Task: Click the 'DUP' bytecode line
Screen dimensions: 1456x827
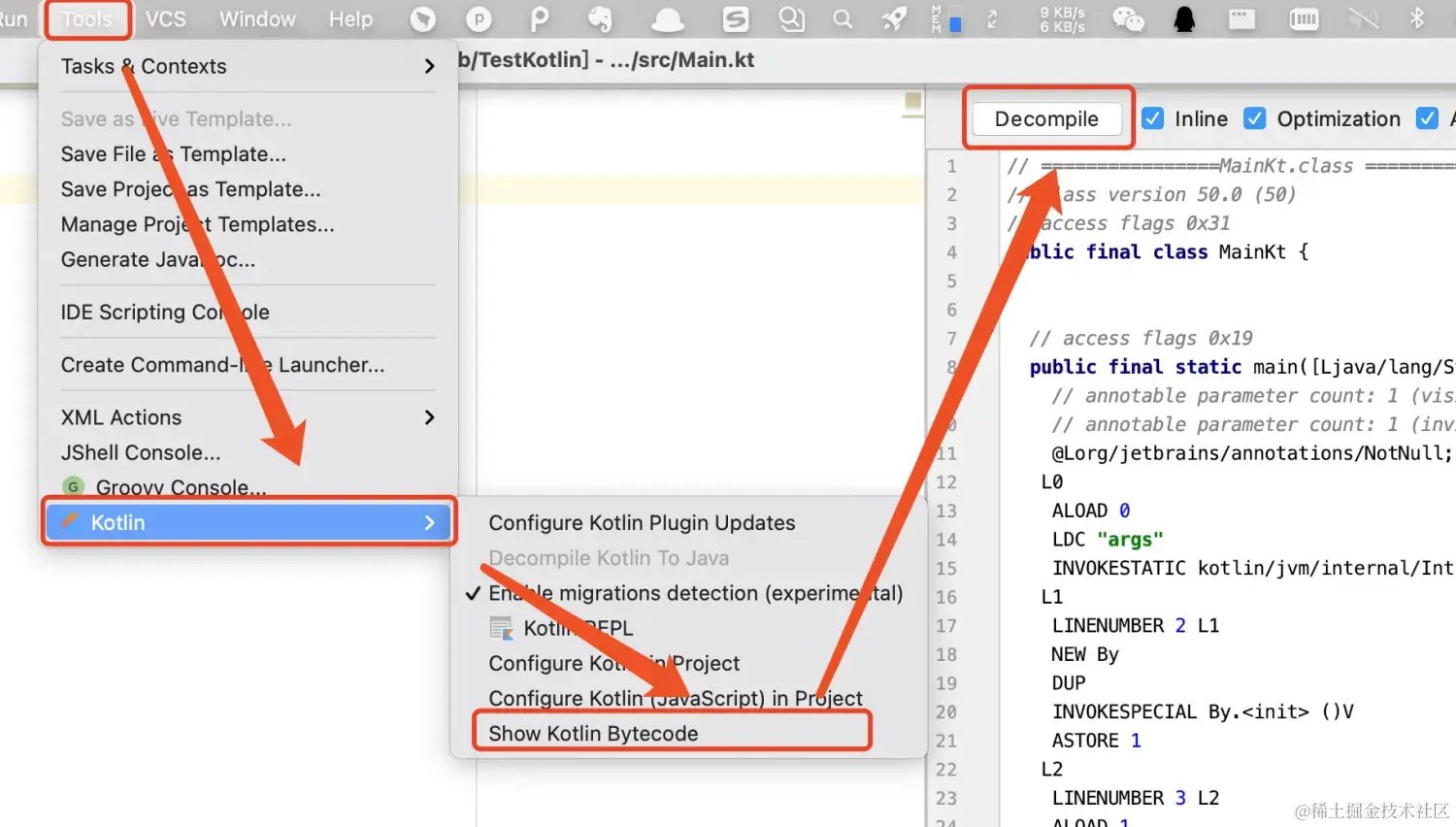Action: [1069, 683]
